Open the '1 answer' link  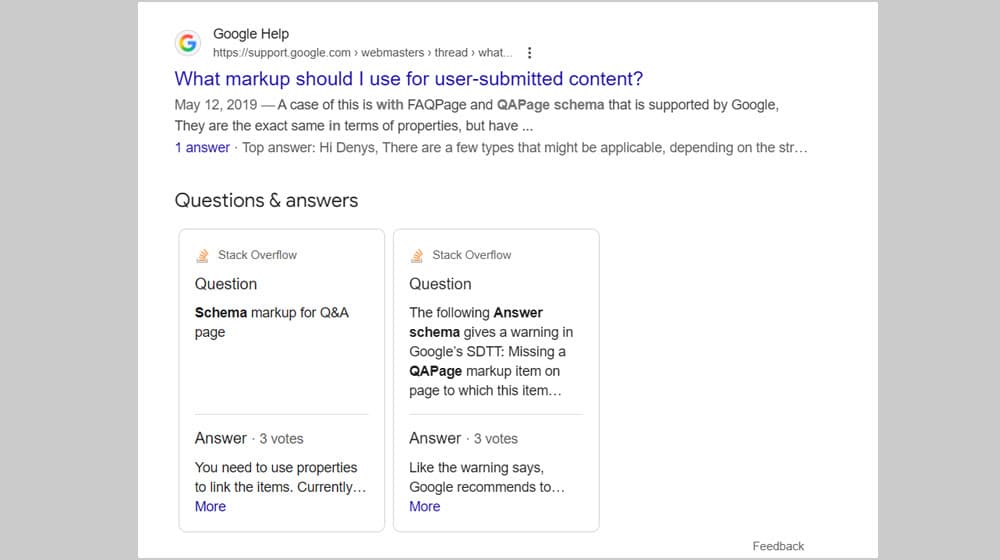(x=202, y=148)
